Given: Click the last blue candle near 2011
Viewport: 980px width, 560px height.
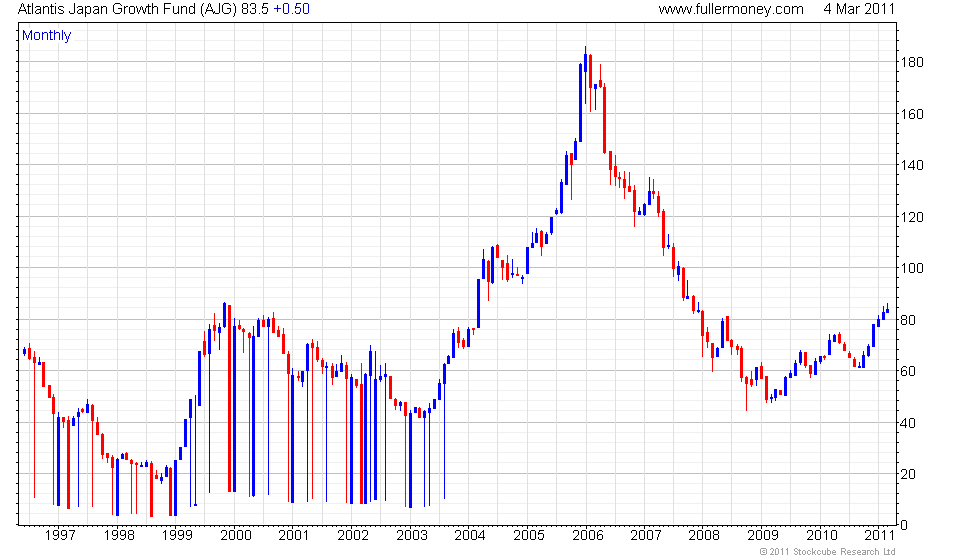Looking at the screenshot, I should coord(888,309).
